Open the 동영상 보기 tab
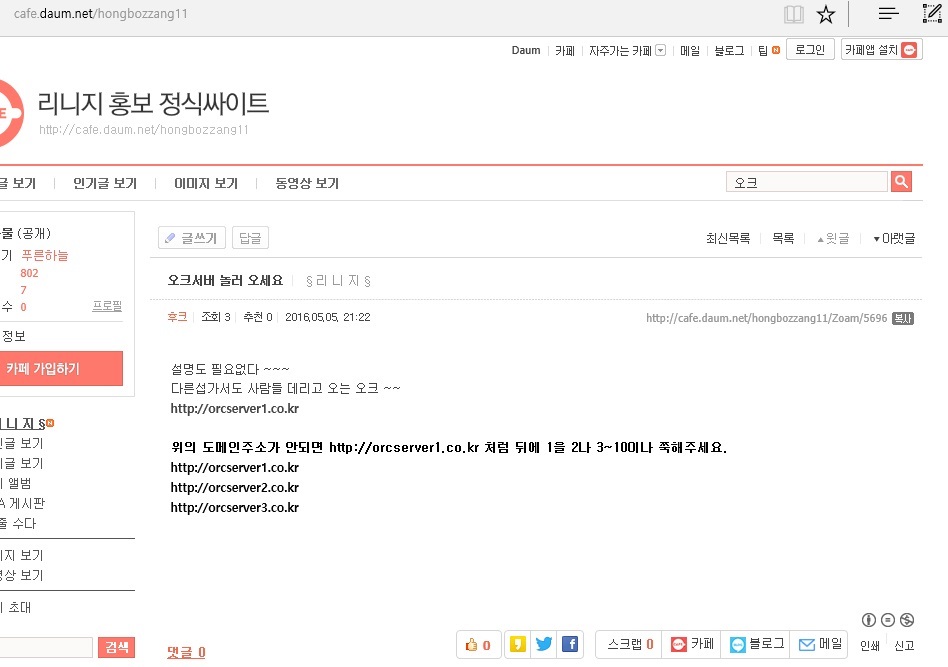Viewport: 948px width, 667px height. point(307,183)
